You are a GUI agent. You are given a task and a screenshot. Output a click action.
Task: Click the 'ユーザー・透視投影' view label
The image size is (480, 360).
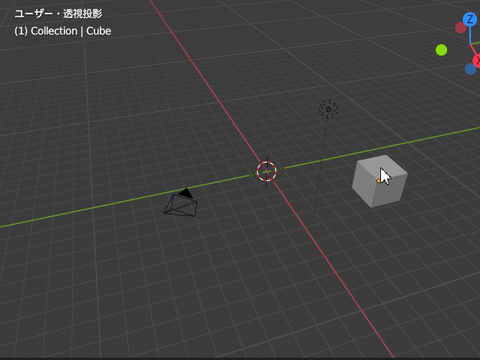[58, 14]
